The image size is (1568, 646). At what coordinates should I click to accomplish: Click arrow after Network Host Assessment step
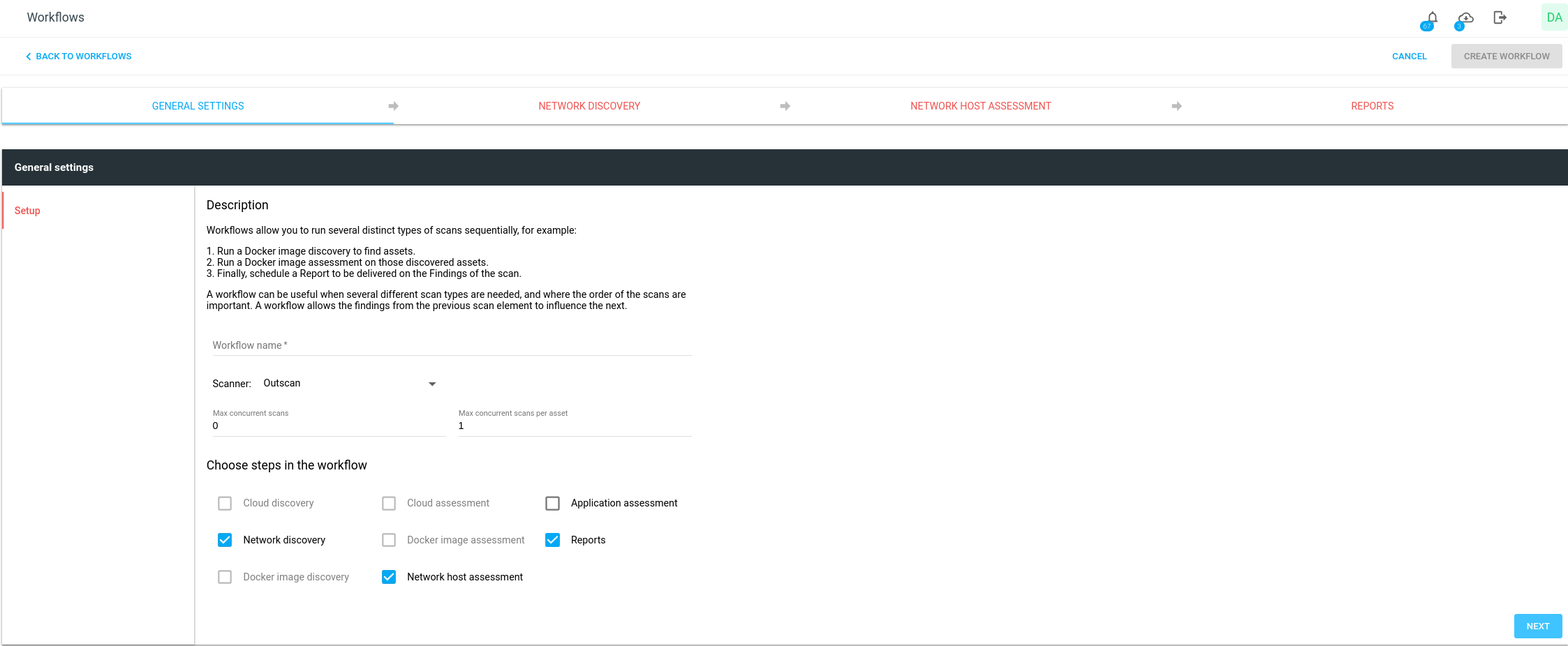tap(1176, 106)
